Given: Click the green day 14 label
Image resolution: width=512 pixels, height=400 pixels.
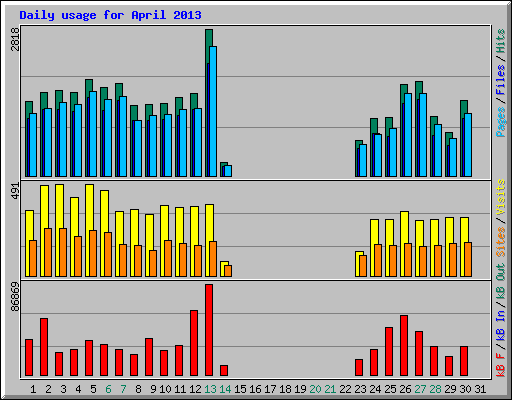Looking at the screenshot, I should pyautogui.click(x=225, y=389).
